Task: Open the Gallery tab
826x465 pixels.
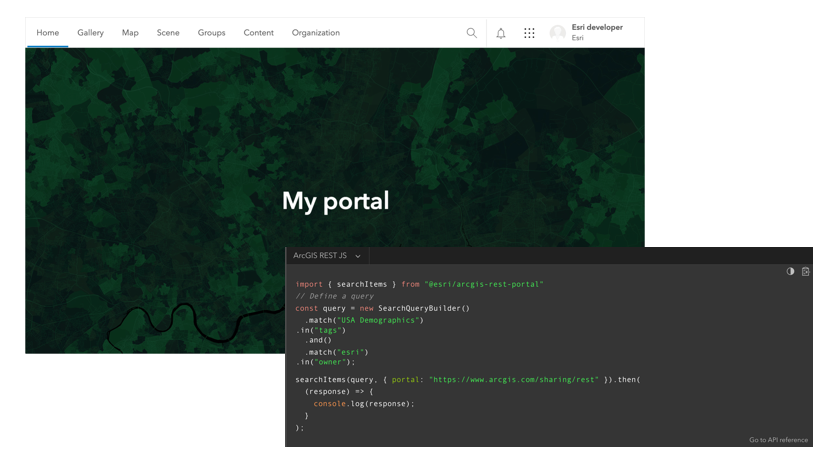Action: coord(91,33)
